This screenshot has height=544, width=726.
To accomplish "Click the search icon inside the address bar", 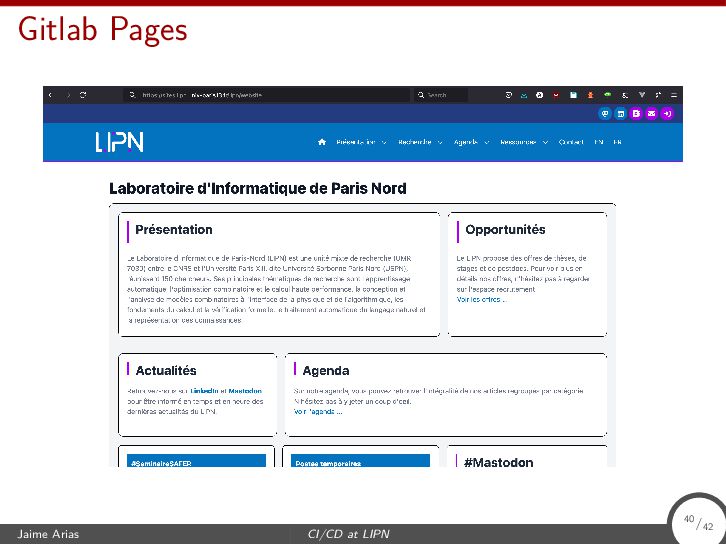I will 132,95.
